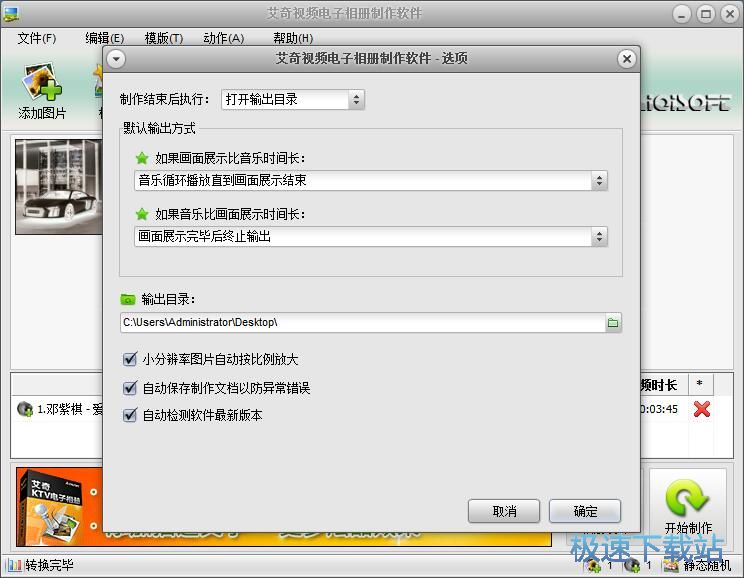This screenshot has width=744, height=578.
Task: Click the 转换完毕 status text
Action: click(x=49, y=565)
